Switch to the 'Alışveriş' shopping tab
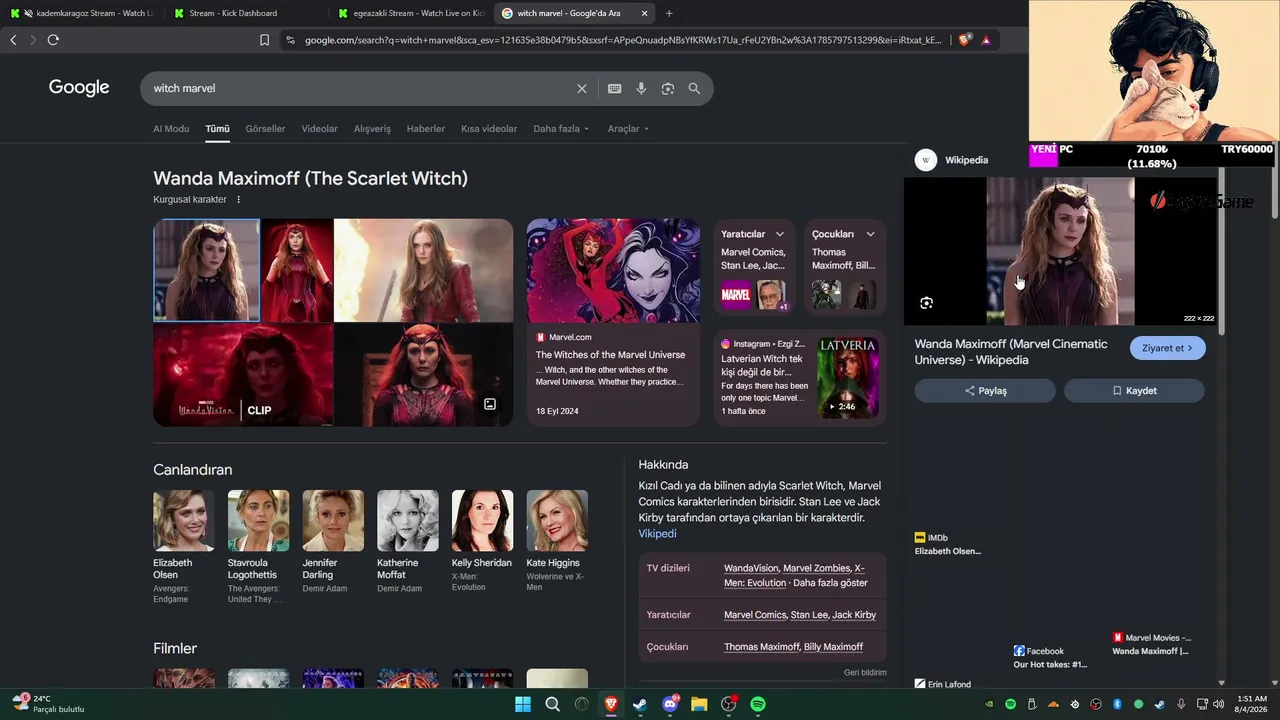Screen dimensions: 1280x720 (372, 129)
